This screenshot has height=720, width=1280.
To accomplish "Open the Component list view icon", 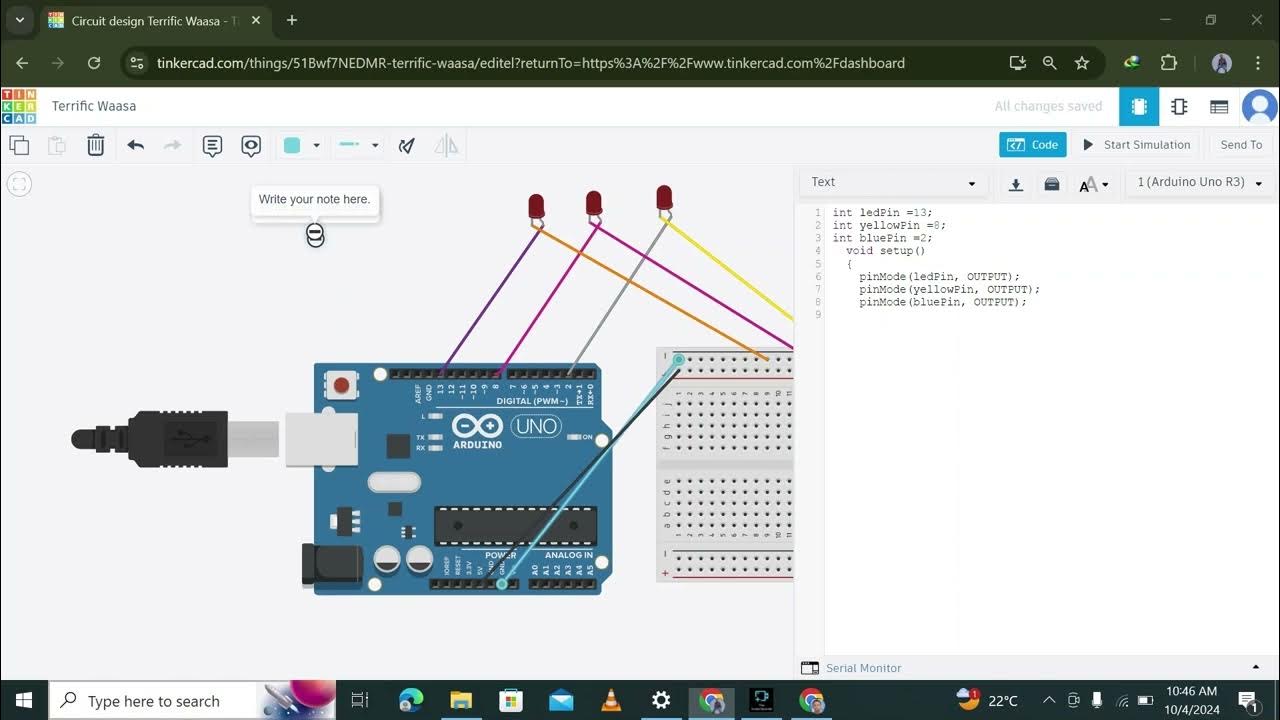I will tap(1219, 106).
